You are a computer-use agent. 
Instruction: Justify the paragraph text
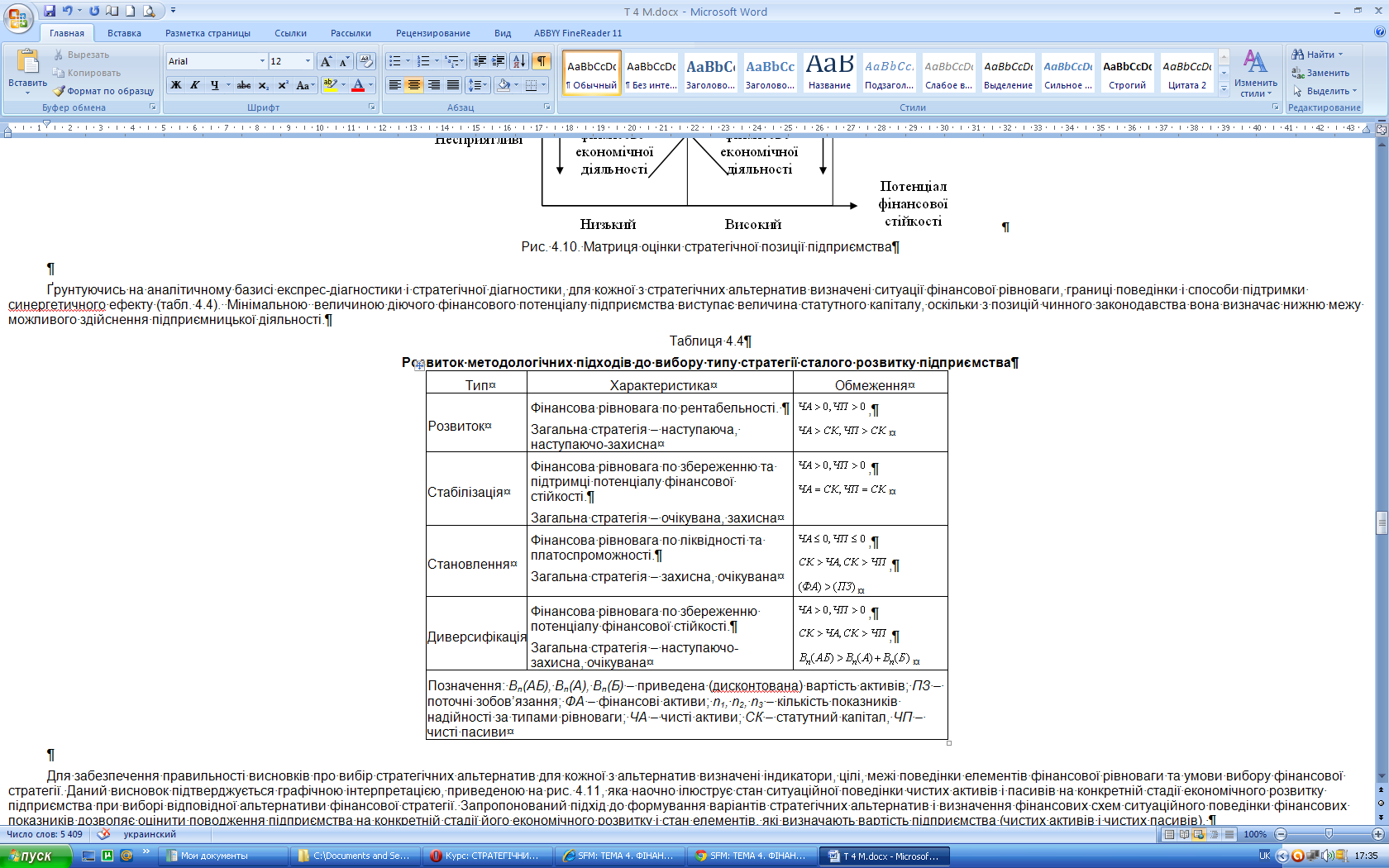[x=453, y=85]
